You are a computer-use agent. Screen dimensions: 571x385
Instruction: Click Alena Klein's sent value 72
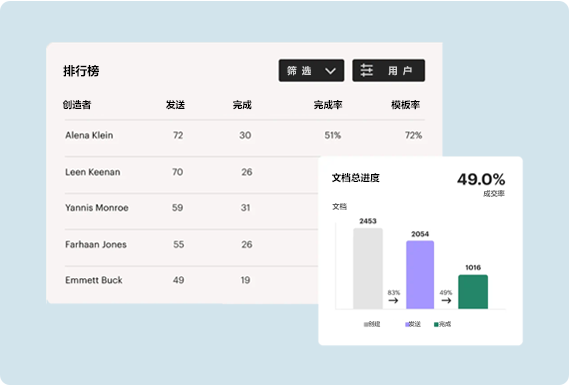(178, 135)
